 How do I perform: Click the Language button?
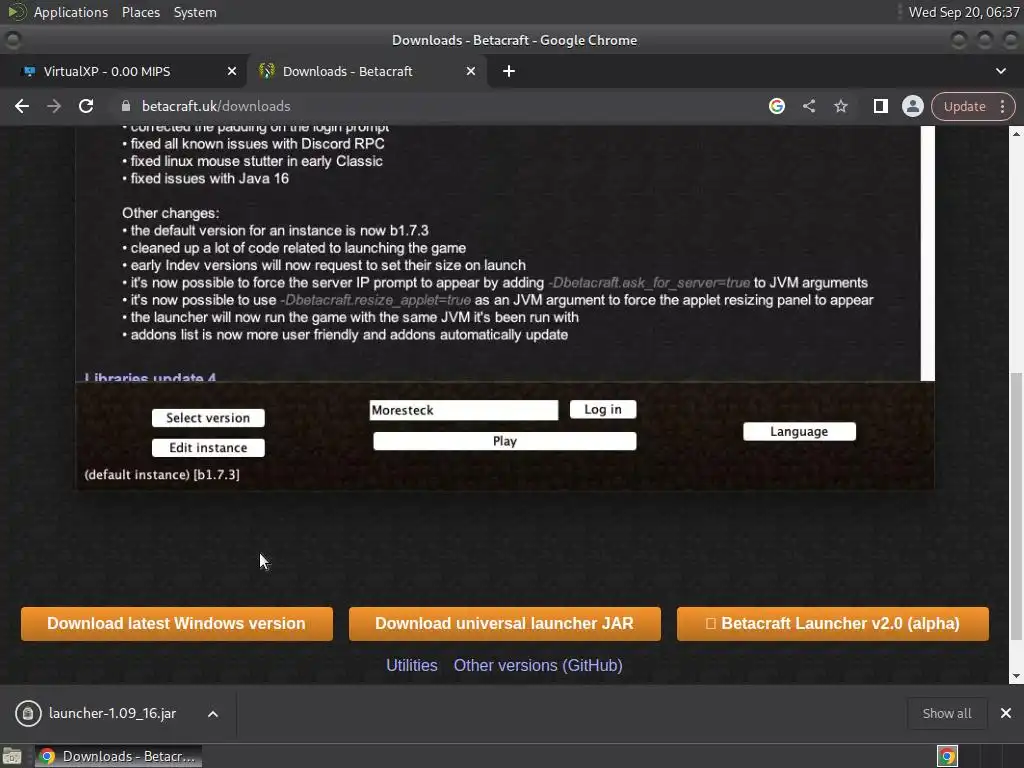799,432
